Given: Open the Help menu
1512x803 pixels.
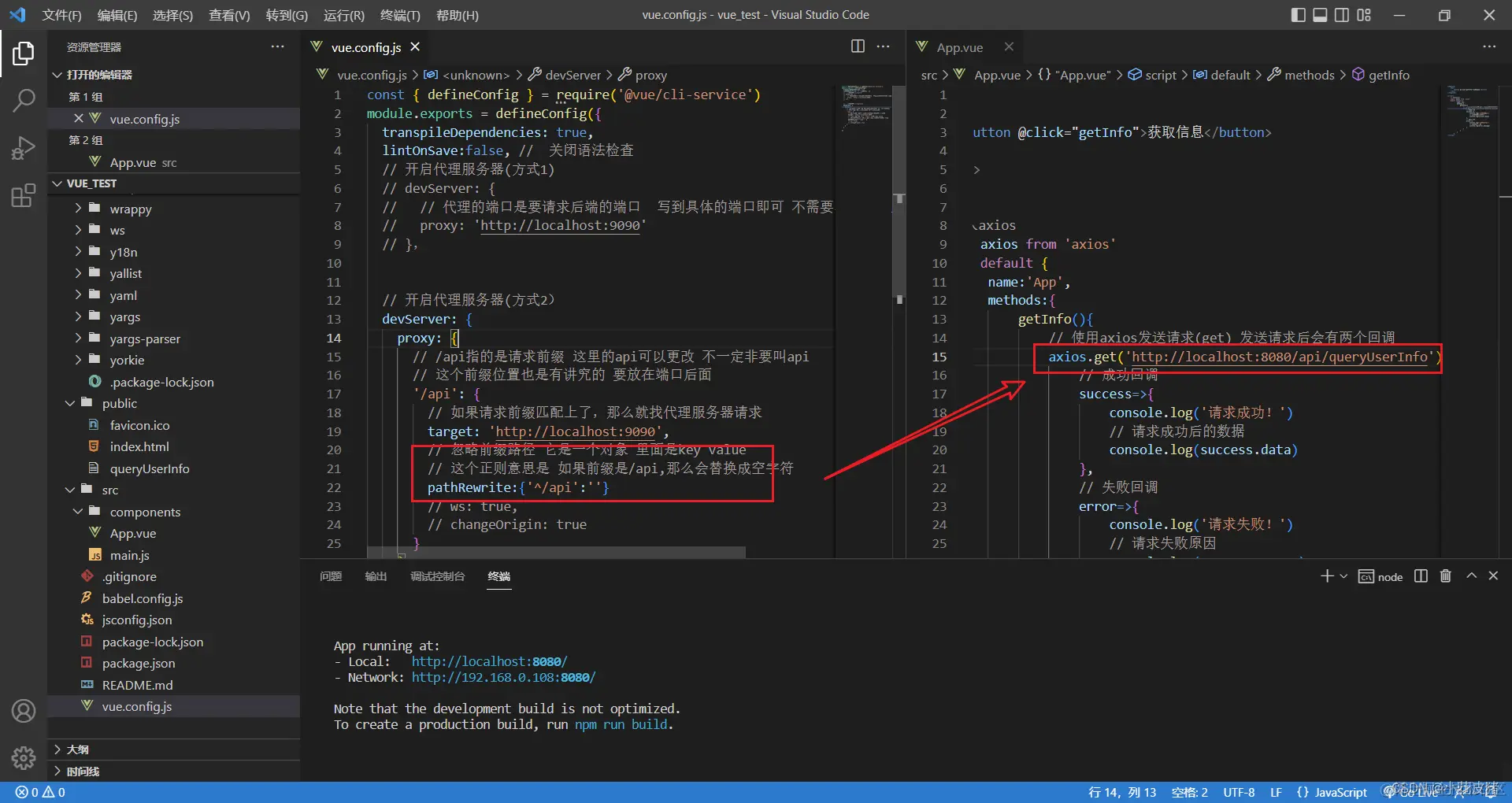Looking at the screenshot, I should [x=458, y=15].
